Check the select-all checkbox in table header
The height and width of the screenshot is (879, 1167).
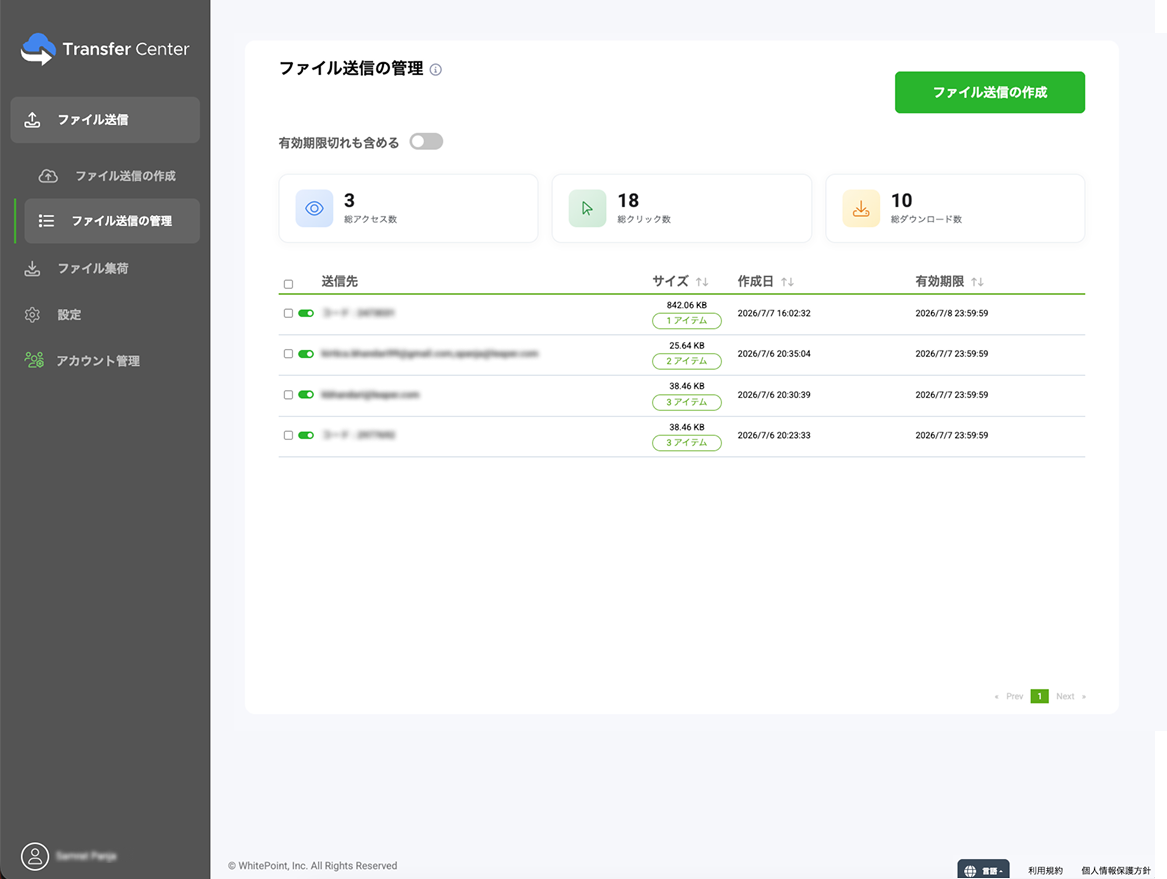coord(289,284)
